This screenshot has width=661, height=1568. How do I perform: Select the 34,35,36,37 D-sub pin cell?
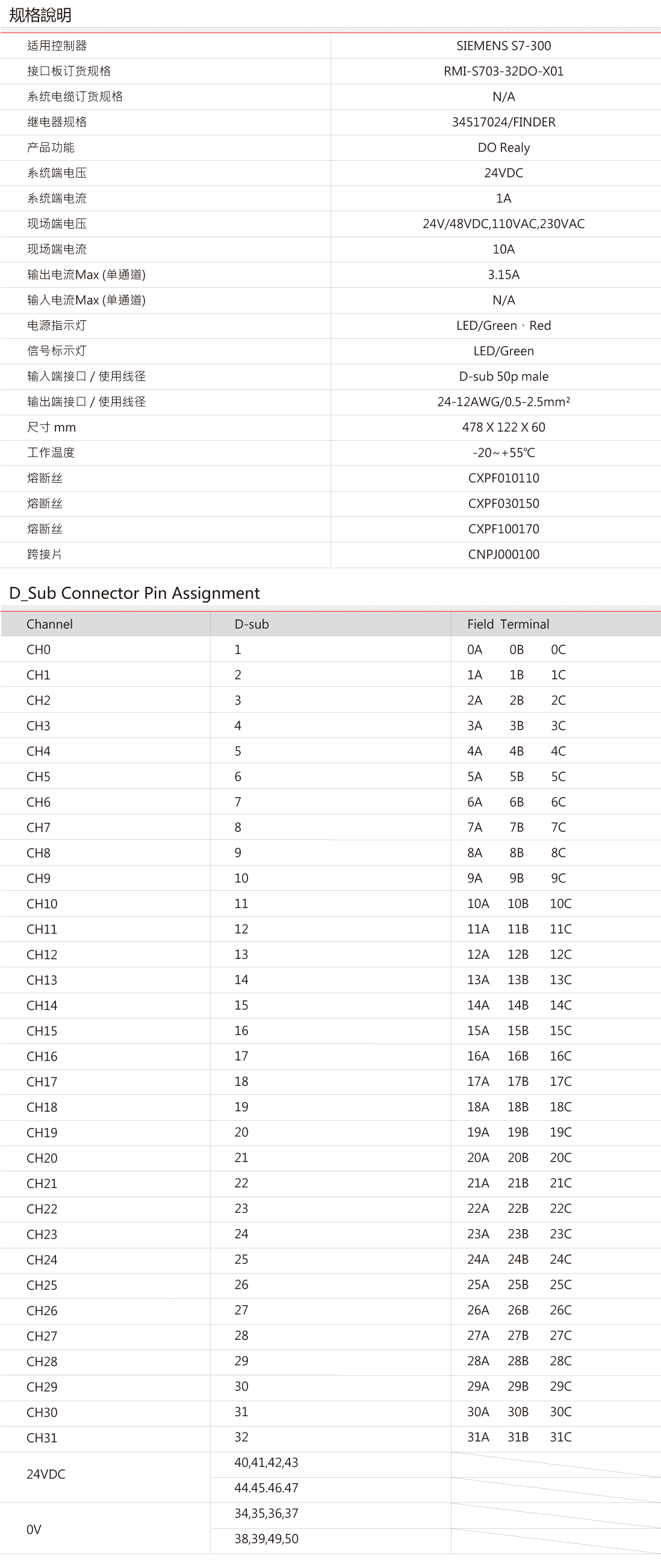click(x=266, y=1513)
